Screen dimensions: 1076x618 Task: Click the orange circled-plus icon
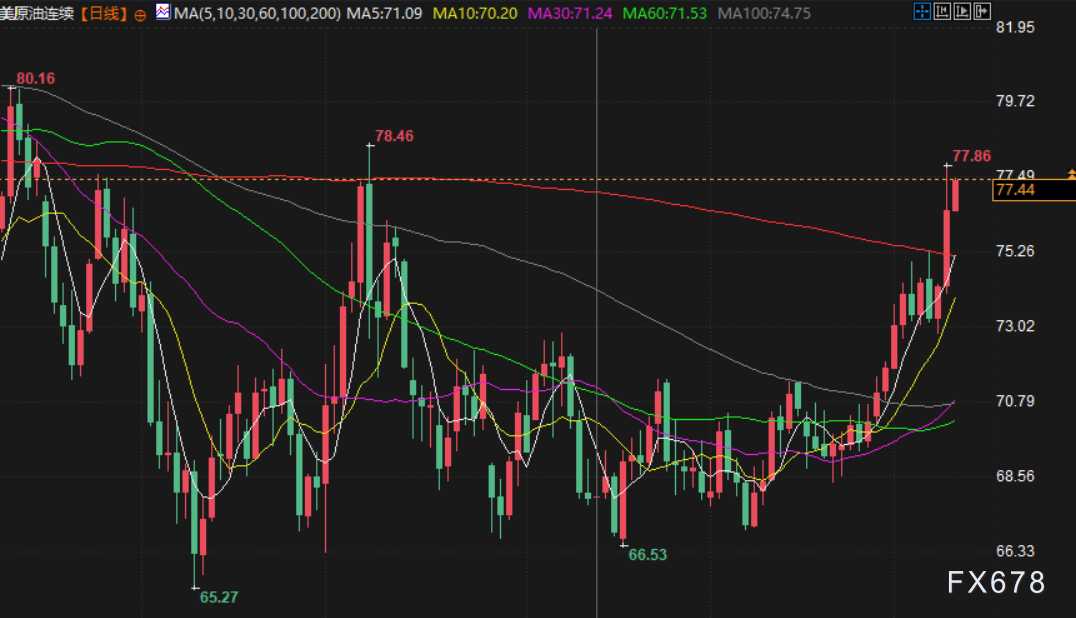140,15
